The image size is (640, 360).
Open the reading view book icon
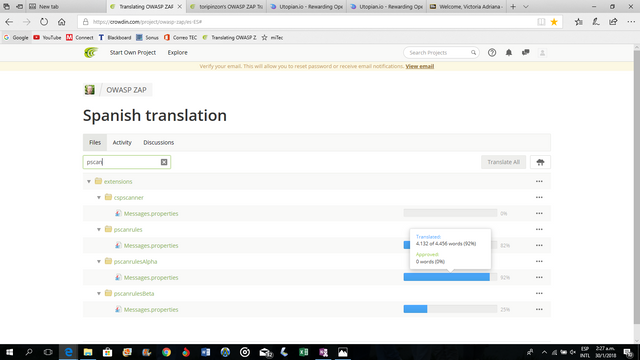pyautogui.click(x=541, y=22)
